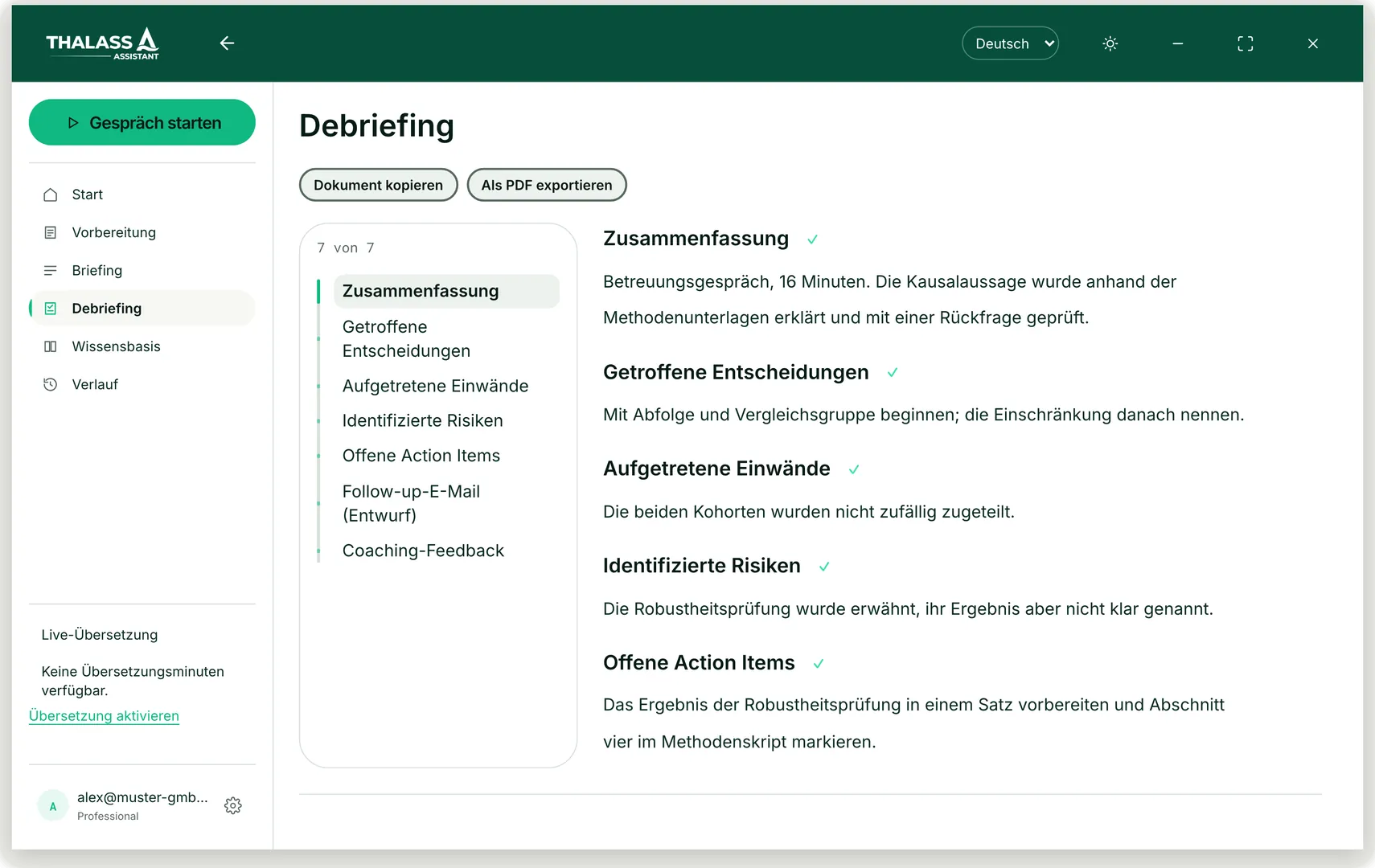The width and height of the screenshot is (1375, 868).
Task: Click the account avatar for alex@muster-gmb
Action: click(53, 806)
